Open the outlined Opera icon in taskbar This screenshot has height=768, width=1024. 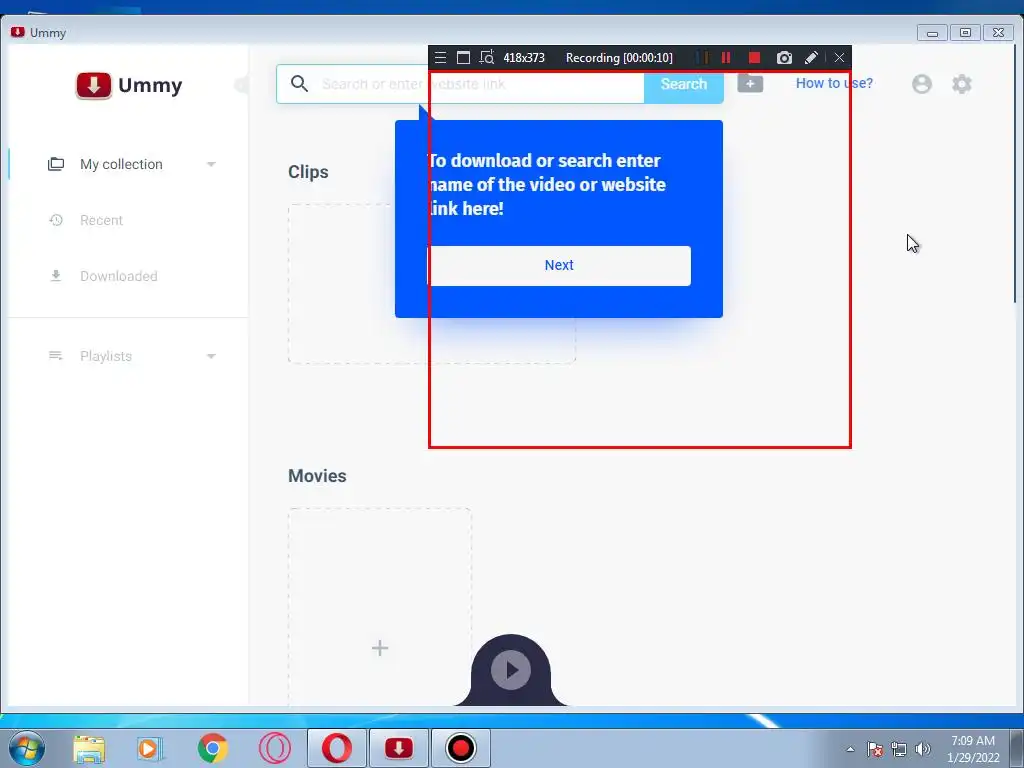[x=274, y=748]
